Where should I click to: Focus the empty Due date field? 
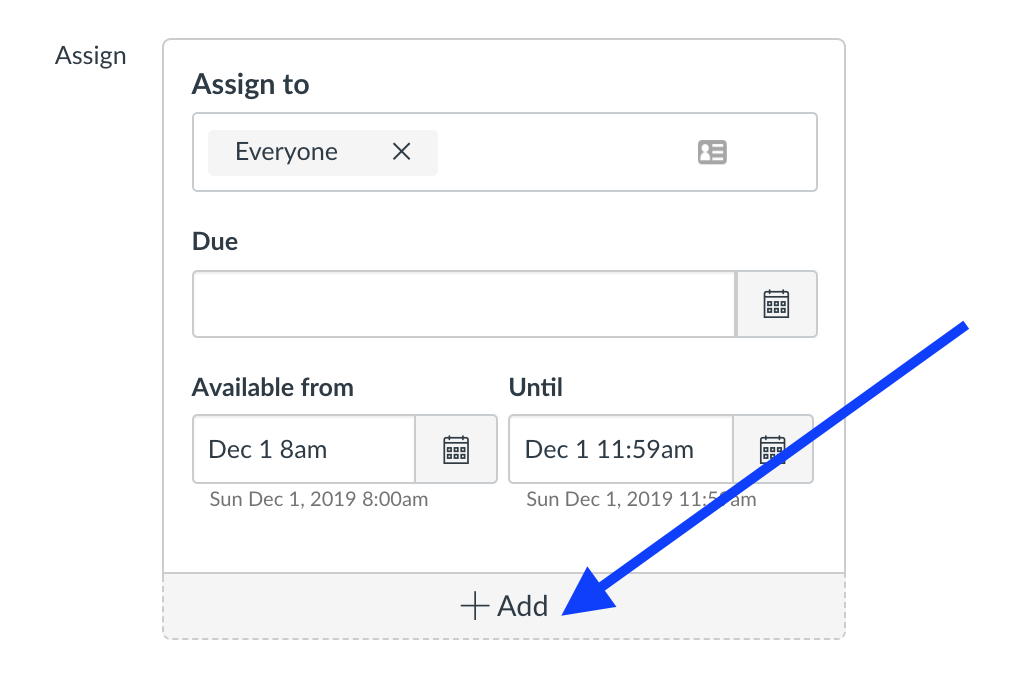[x=464, y=304]
